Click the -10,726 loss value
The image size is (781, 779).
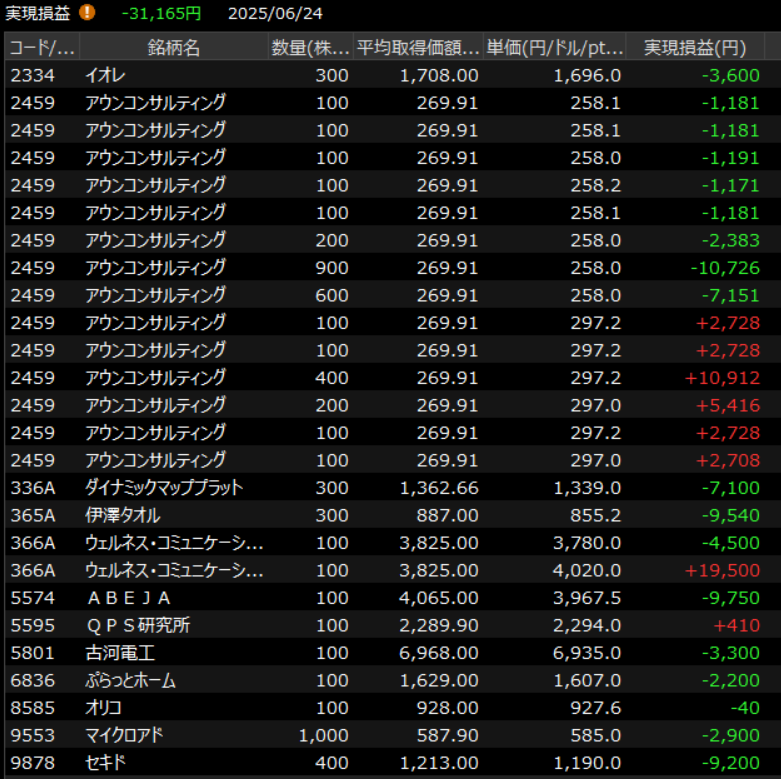tap(725, 268)
